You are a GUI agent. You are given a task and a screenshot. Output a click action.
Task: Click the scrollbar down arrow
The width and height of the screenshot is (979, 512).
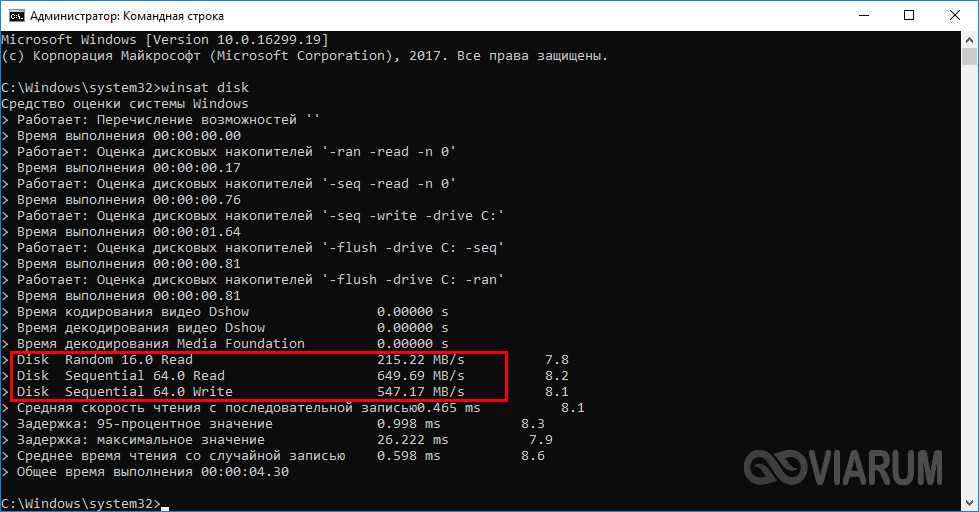click(x=969, y=503)
